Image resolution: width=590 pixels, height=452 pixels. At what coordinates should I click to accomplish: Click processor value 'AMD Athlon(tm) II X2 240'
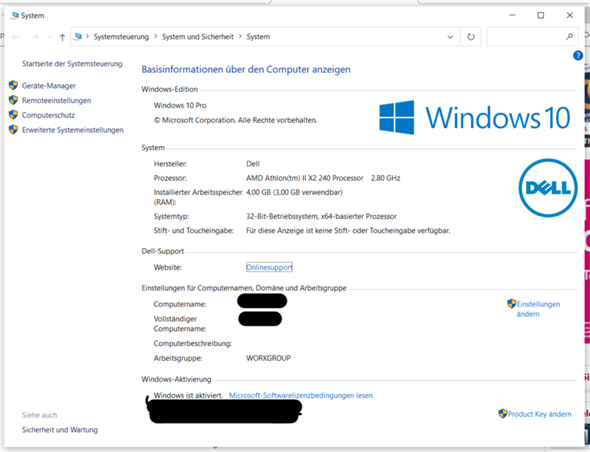pyautogui.click(x=305, y=178)
